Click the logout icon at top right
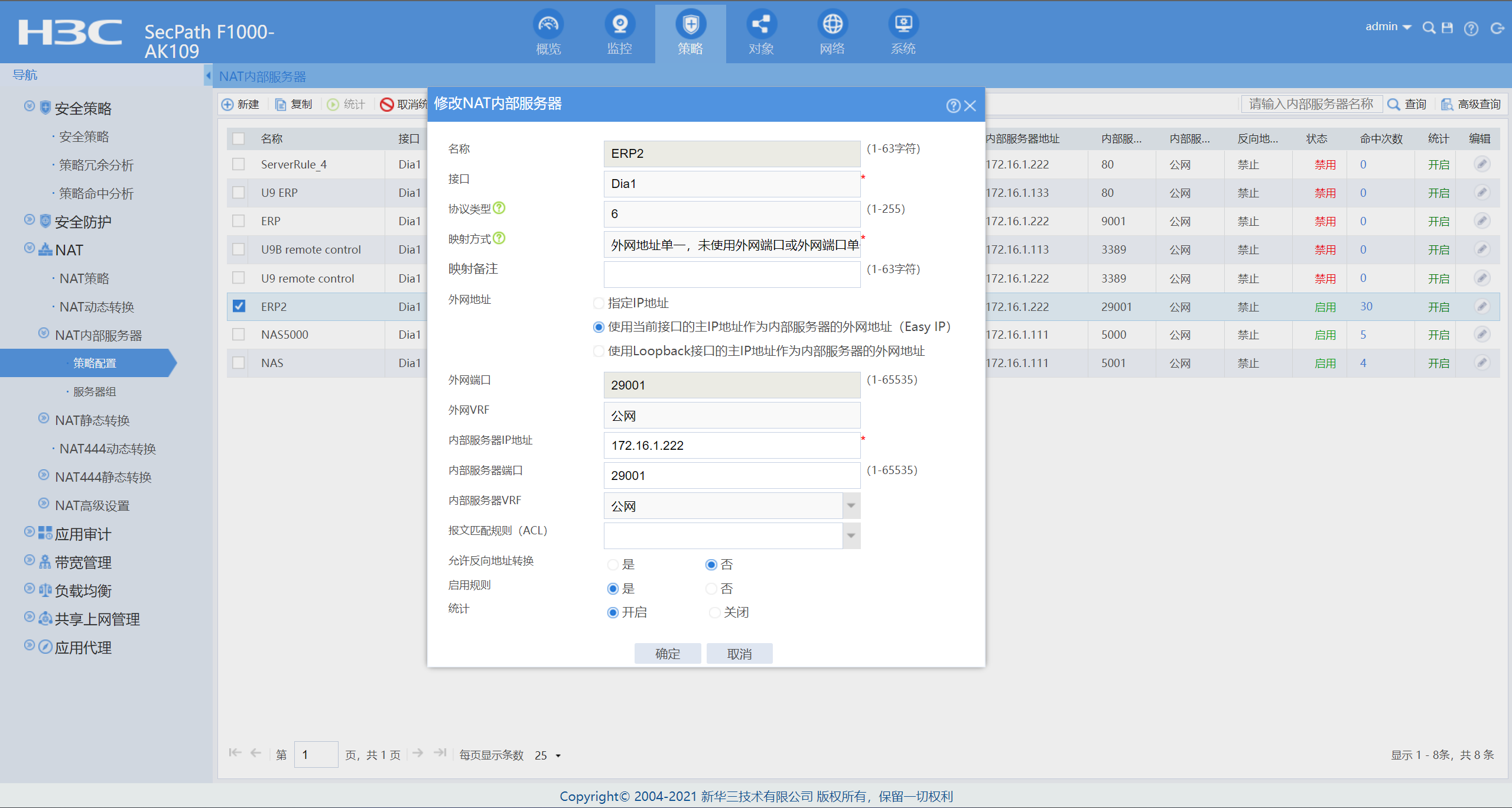Screen dimensions: 1512x808 [1497, 28]
